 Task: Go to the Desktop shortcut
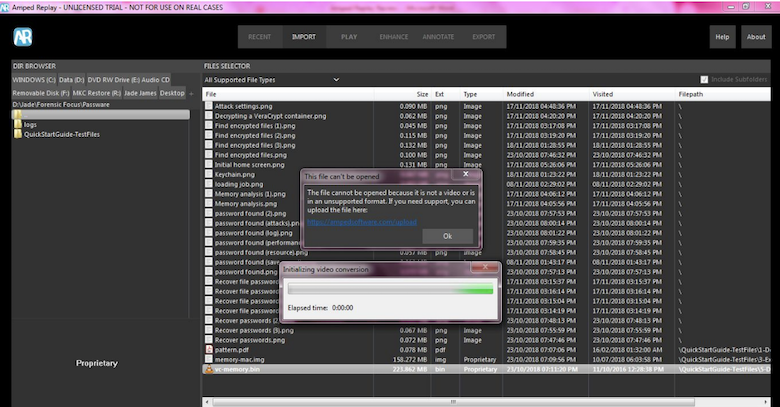172,93
